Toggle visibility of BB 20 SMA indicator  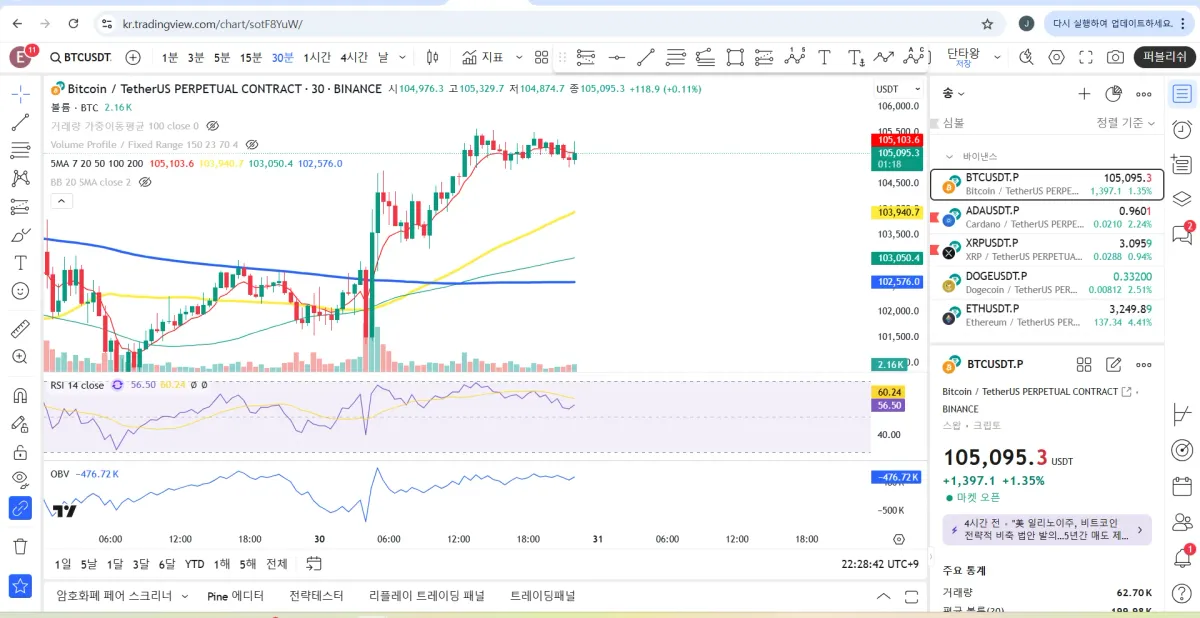(145, 182)
